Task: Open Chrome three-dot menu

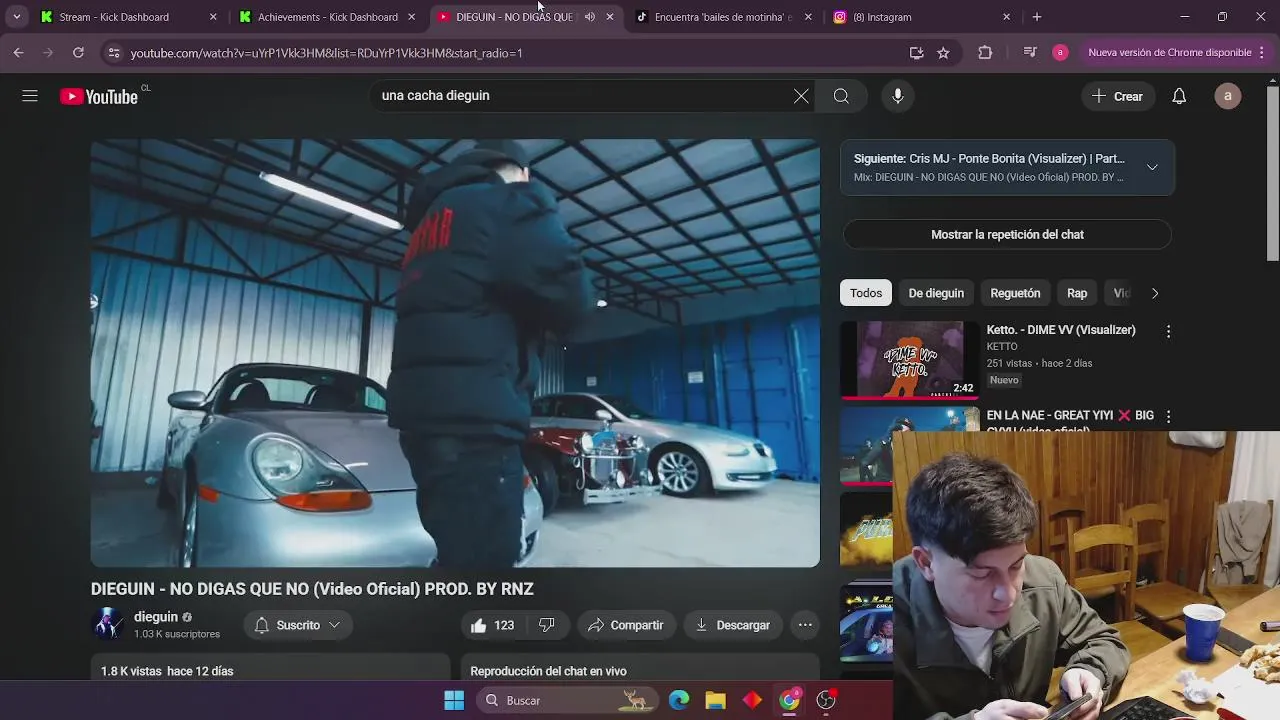Action: click(1262, 52)
